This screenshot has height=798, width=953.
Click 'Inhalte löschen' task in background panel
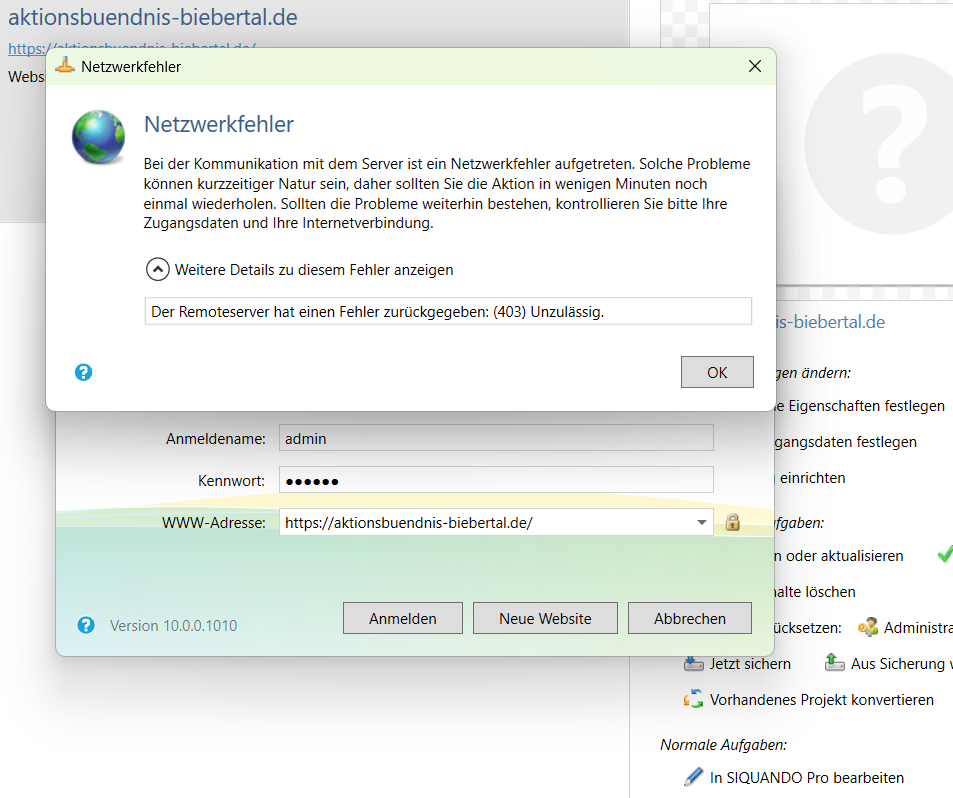816,591
